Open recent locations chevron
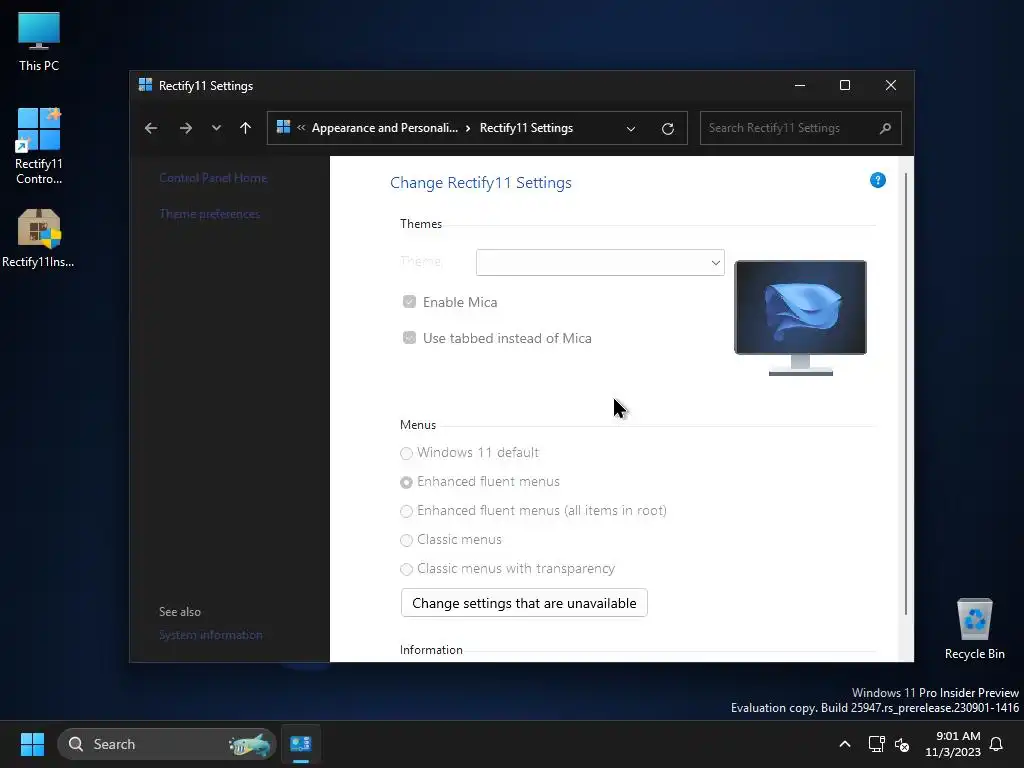 (x=216, y=128)
